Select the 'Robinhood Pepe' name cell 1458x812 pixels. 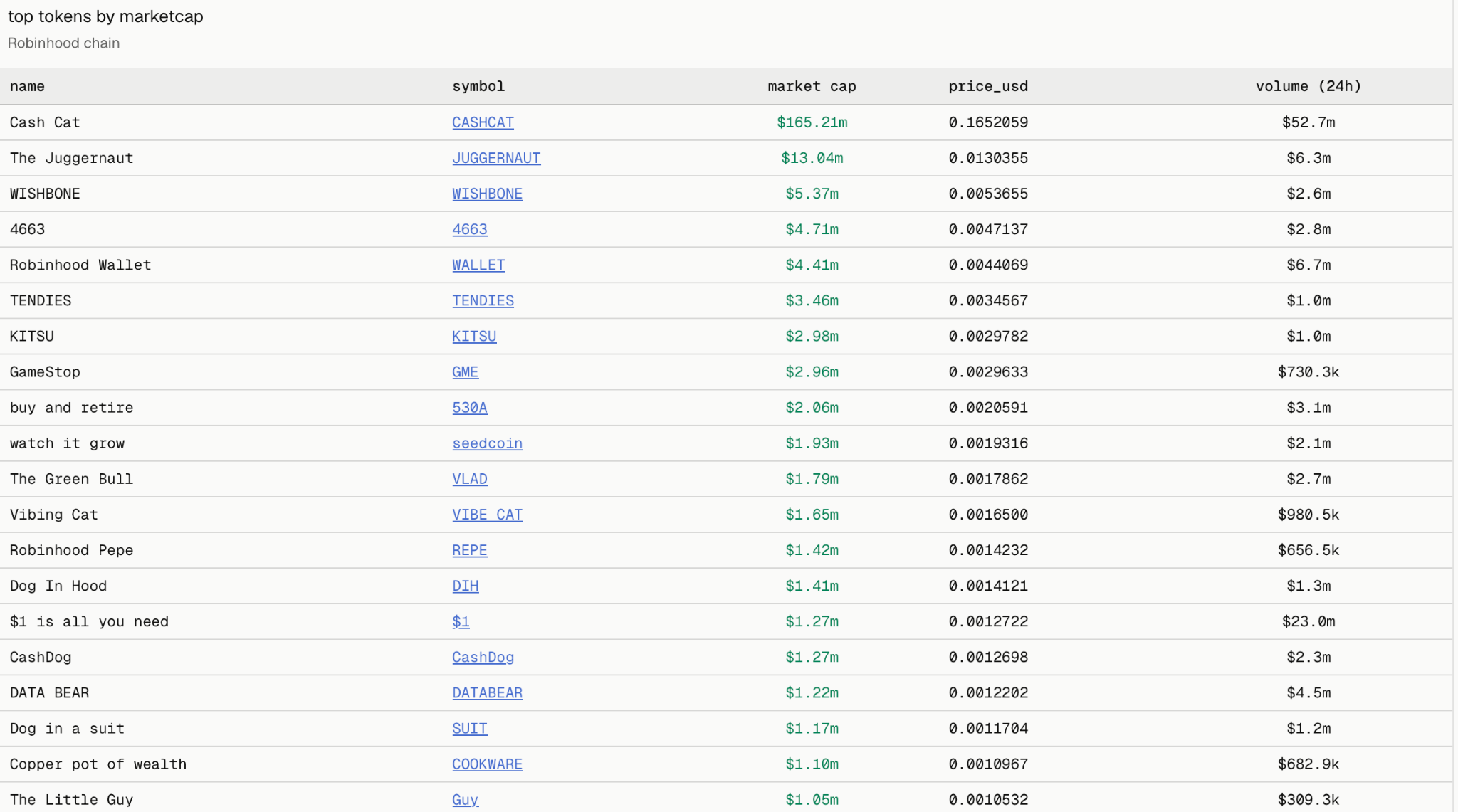(71, 550)
